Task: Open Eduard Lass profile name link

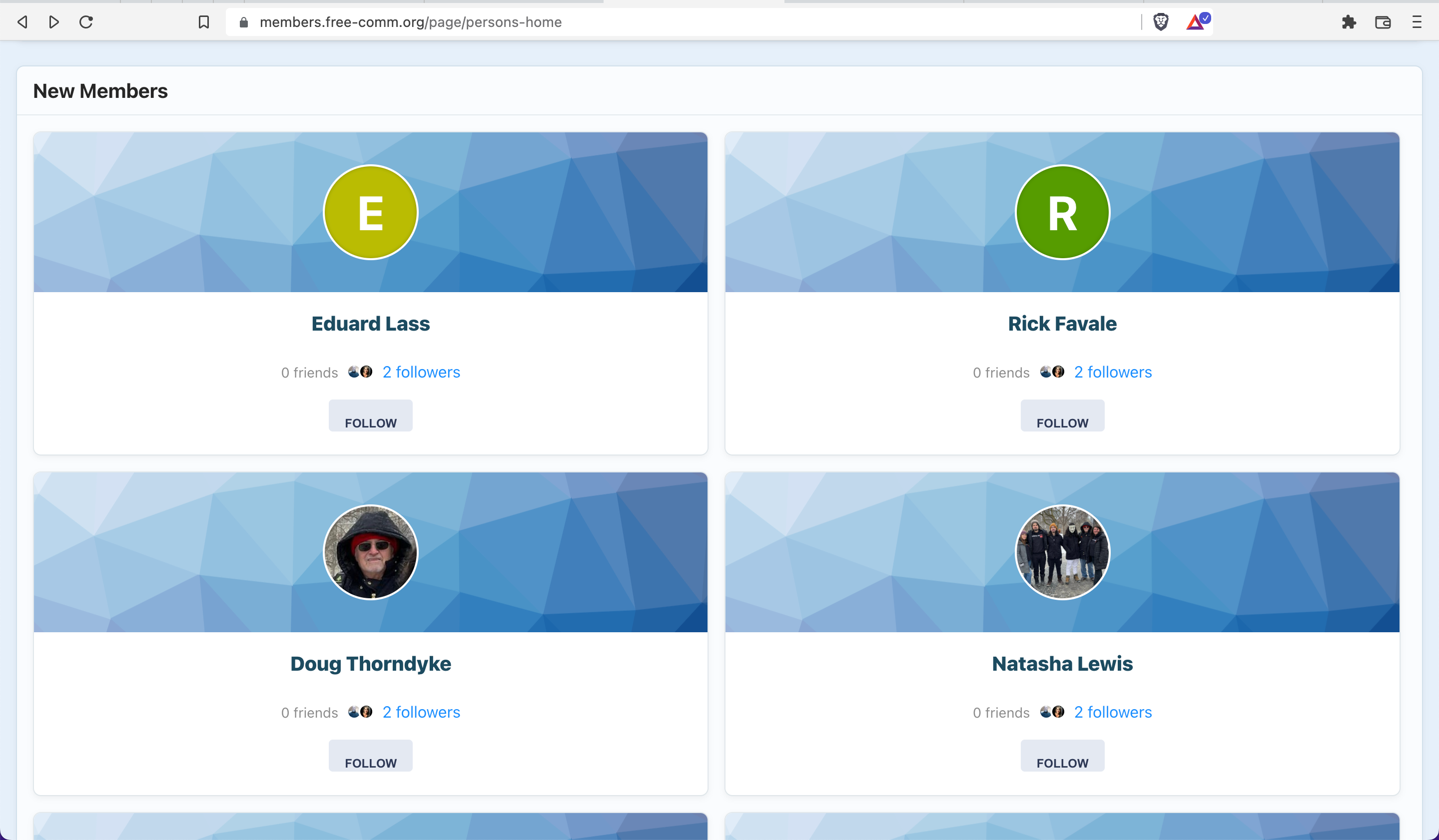Action: (371, 324)
